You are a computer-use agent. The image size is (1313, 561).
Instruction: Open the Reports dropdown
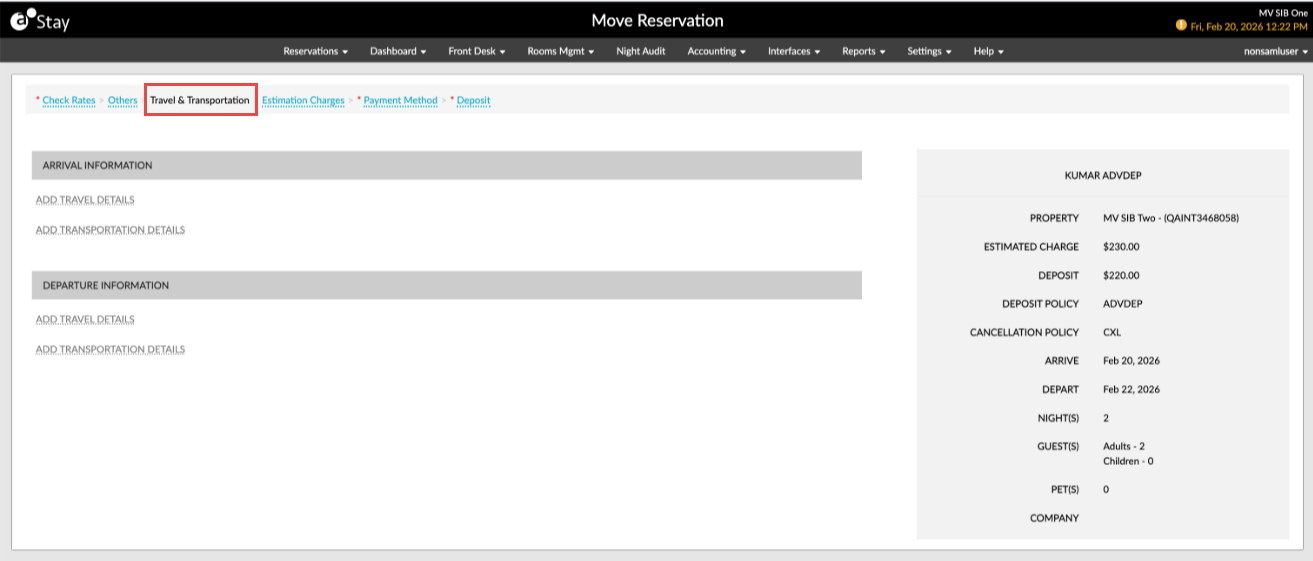click(x=864, y=51)
